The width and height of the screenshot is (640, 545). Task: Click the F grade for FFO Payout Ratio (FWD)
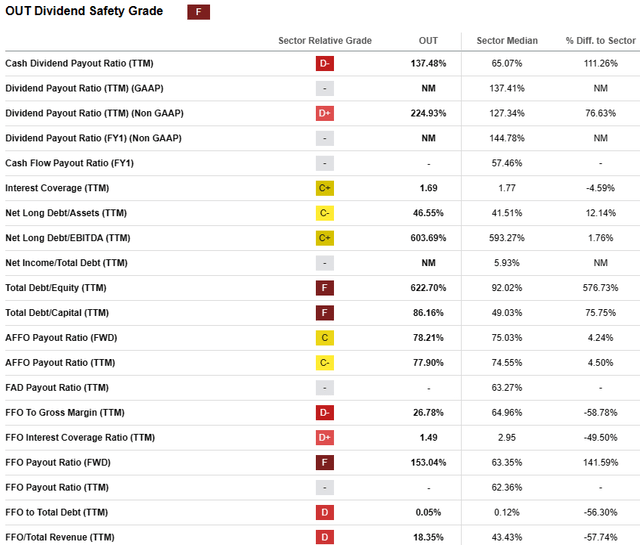pyautogui.click(x=324, y=462)
